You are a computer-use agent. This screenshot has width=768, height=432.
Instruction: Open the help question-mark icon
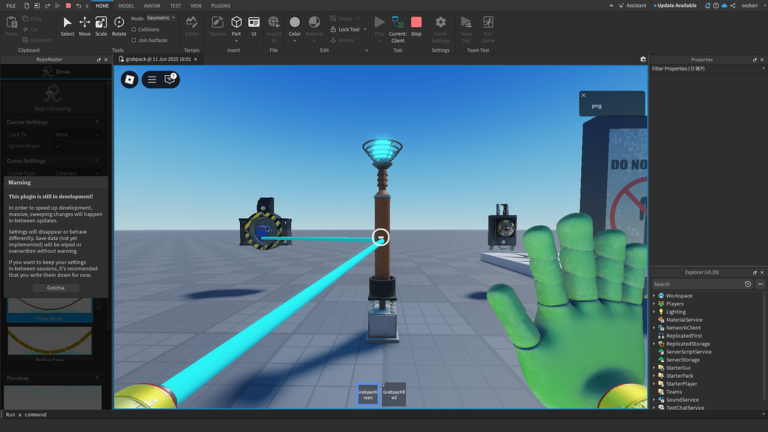(x=716, y=5)
